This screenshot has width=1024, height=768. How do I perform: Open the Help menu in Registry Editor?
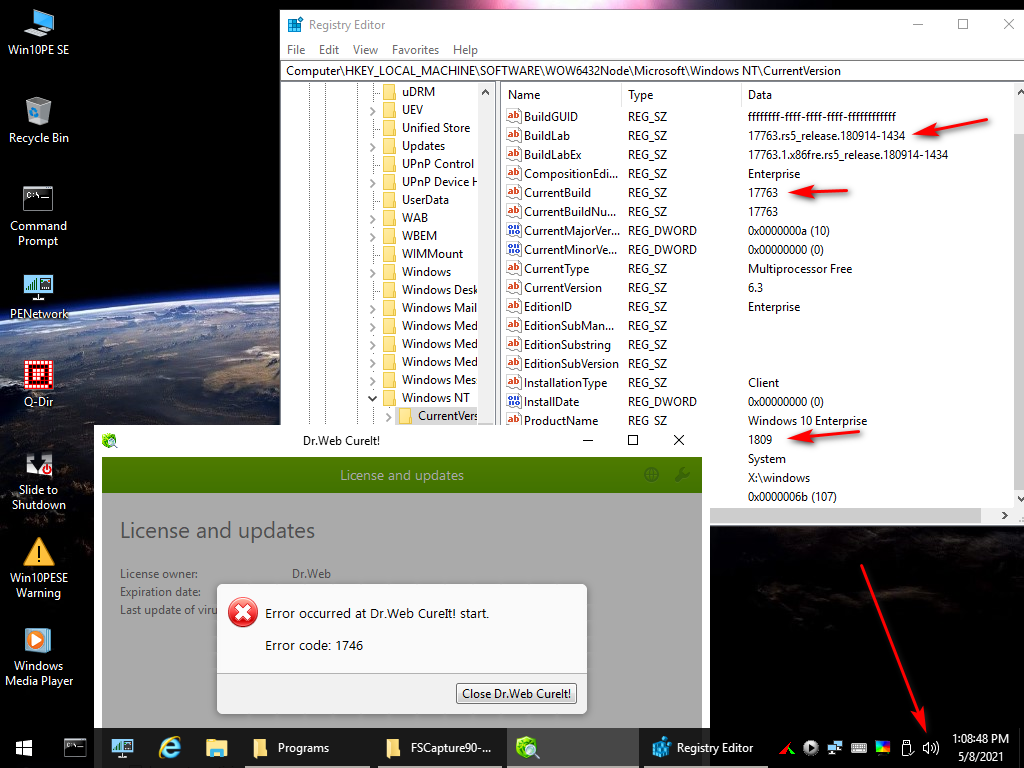[x=465, y=50]
